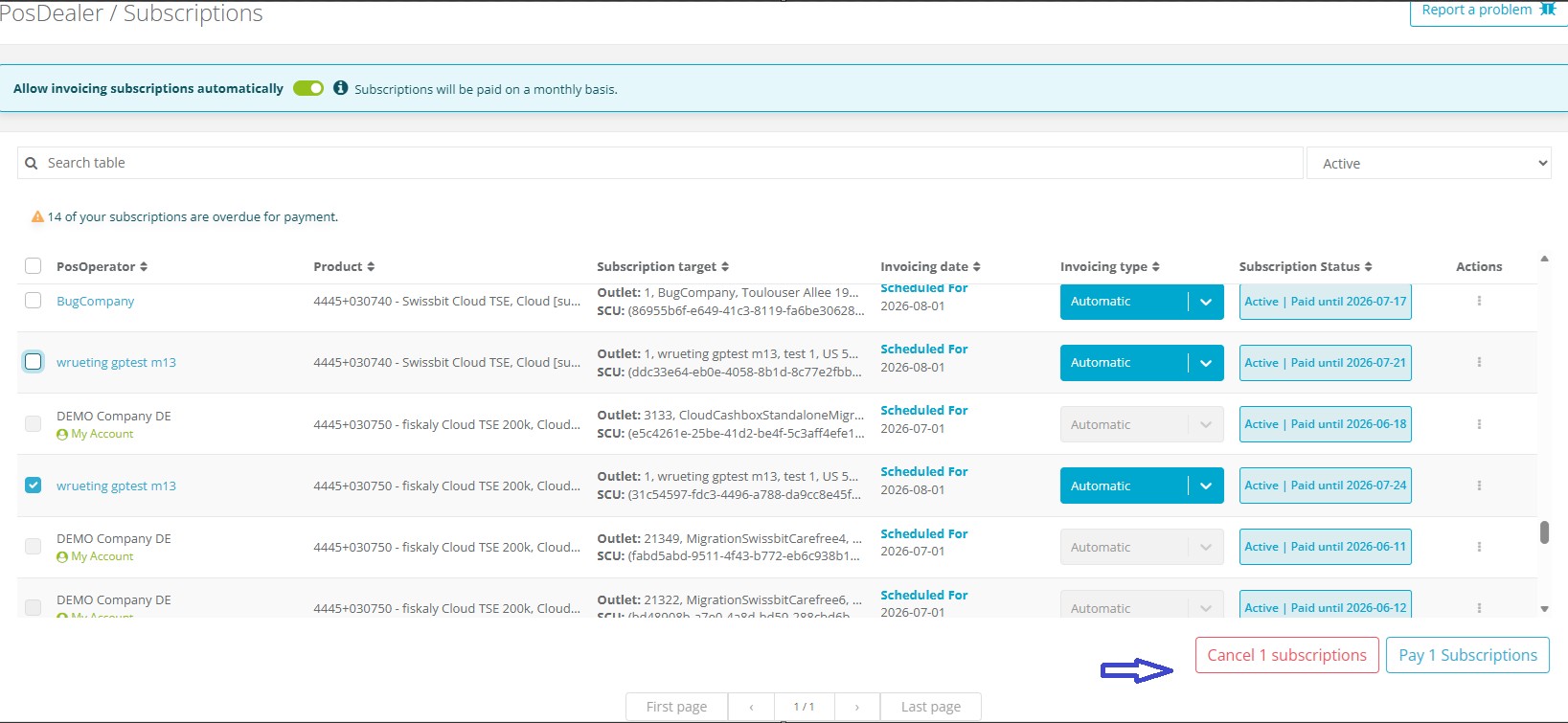The height and width of the screenshot is (723, 1568).
Task: Sort by Subscription Status column arrows
Action: 1368,267
